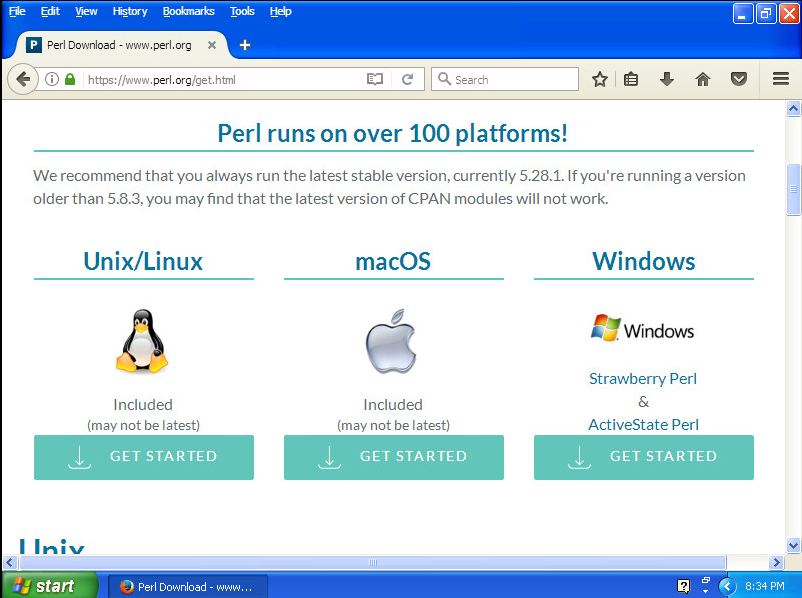Viewport: 802px width, 598px height.
Task: Click the green padlock security icon
Action: point(70,79)
